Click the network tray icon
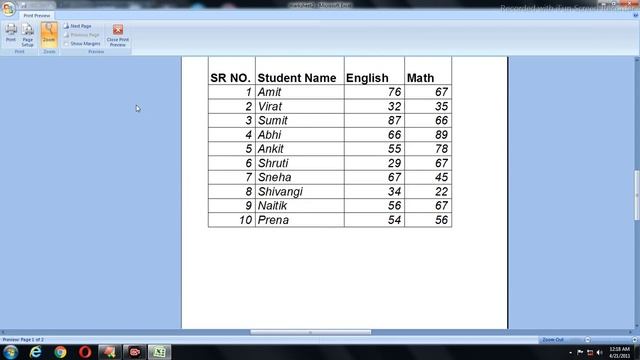The image size is (640, 360). pos(590,353)
